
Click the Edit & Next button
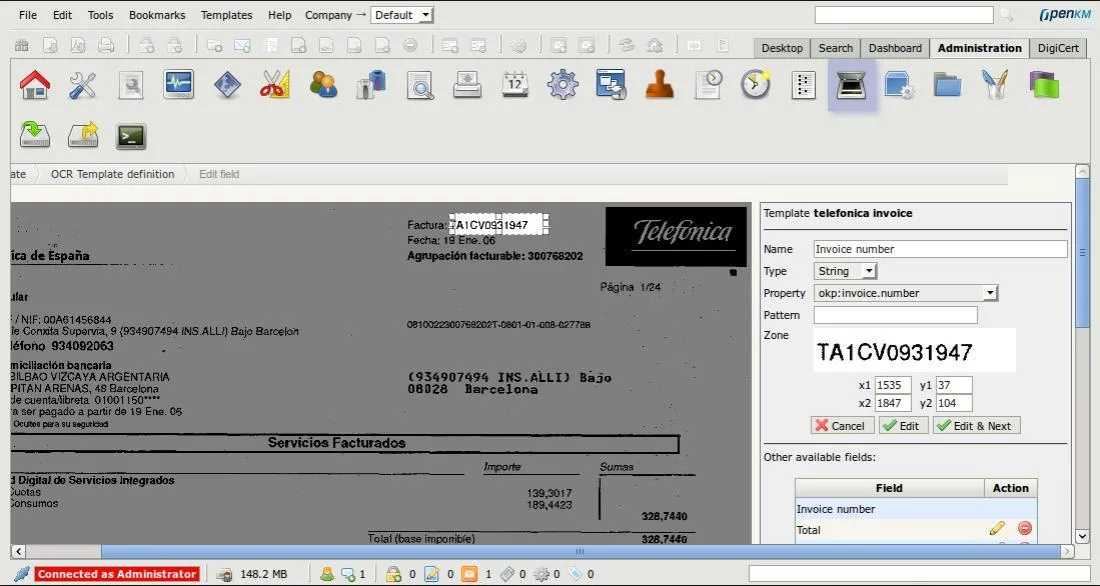pos(977,425)
